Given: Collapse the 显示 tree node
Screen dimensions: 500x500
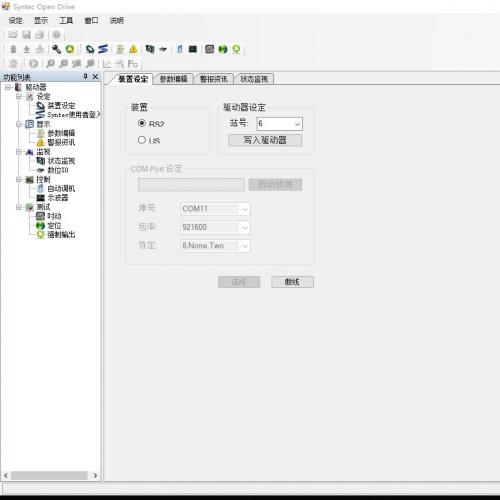Looking at the screenshot, I should (x=19, y=124).
